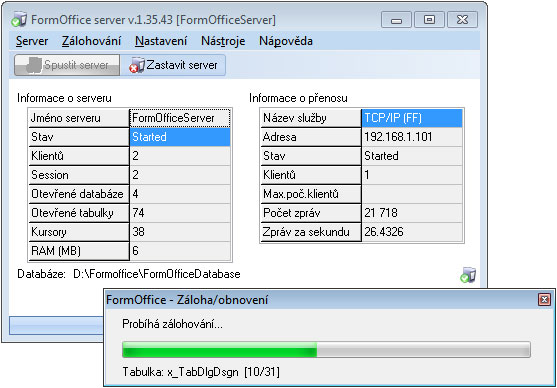The width and height of the screenshot is (557, 388).
Task: Click the Informace o přenosu heading
Action: coord(298,98)
